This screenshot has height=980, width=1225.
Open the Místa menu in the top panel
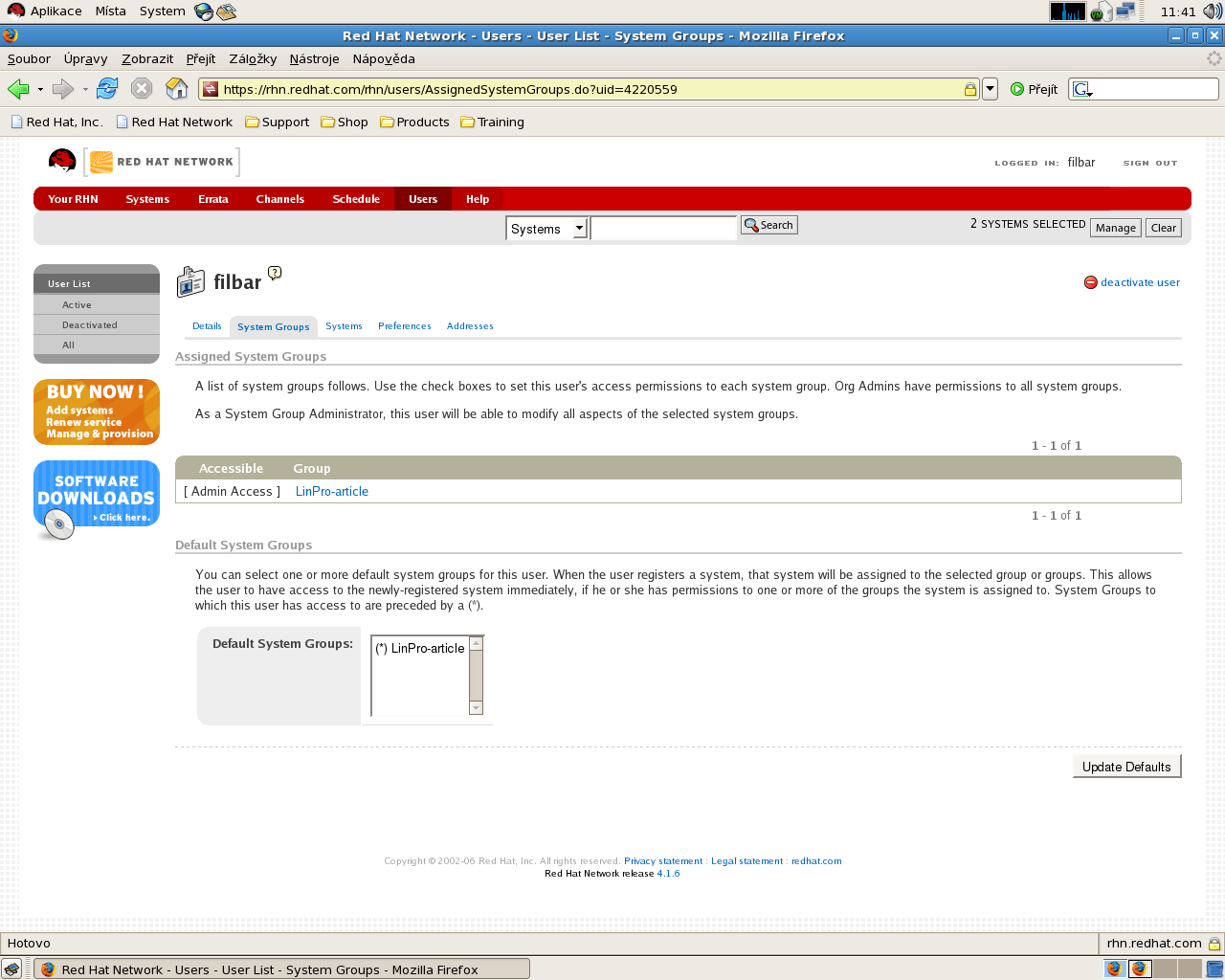point(110,11)
